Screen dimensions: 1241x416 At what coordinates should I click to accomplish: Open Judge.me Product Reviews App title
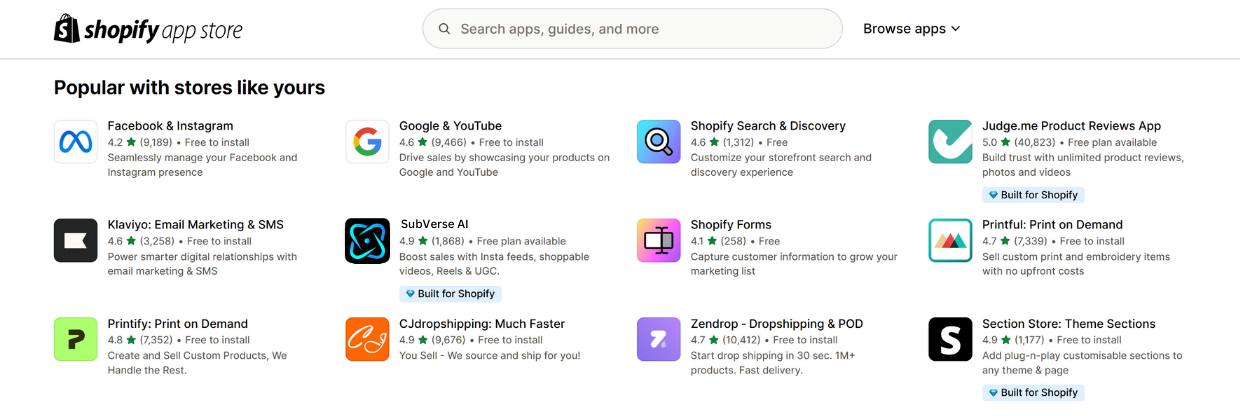pyautogui.click(x=1072, y=126)
